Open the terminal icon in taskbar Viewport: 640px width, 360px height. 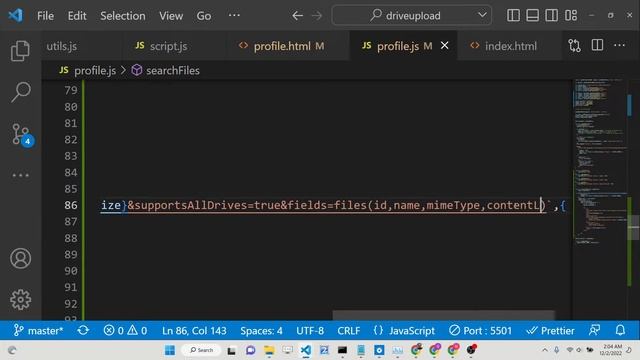[x=342, y=350]
